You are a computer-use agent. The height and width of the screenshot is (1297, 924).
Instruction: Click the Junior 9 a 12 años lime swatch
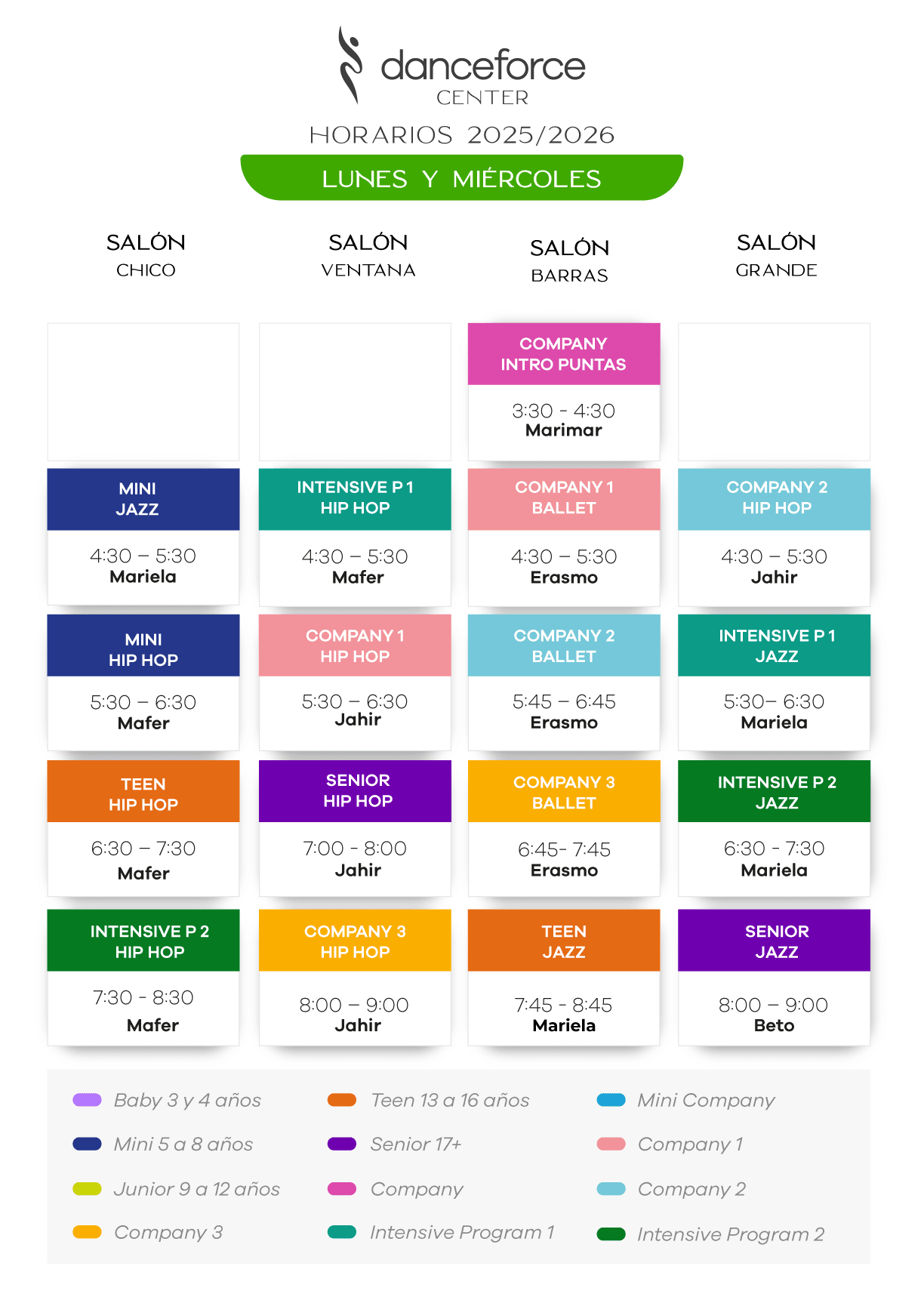tap(87, 1188)
